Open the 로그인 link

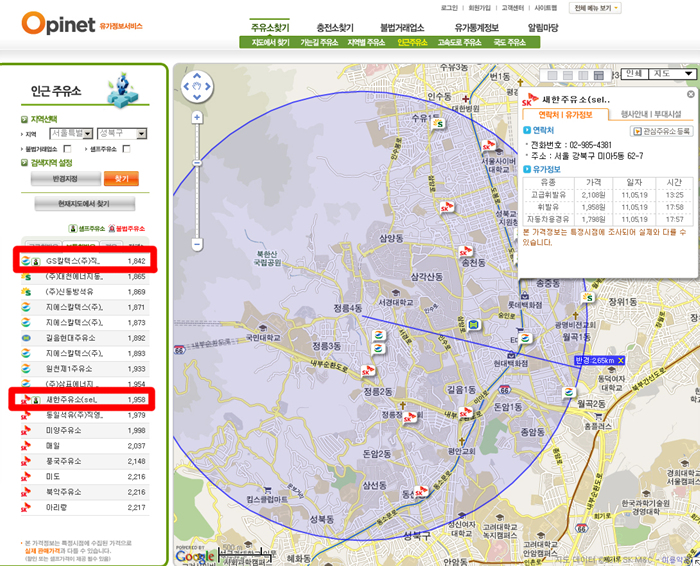[x=449, y=8]
